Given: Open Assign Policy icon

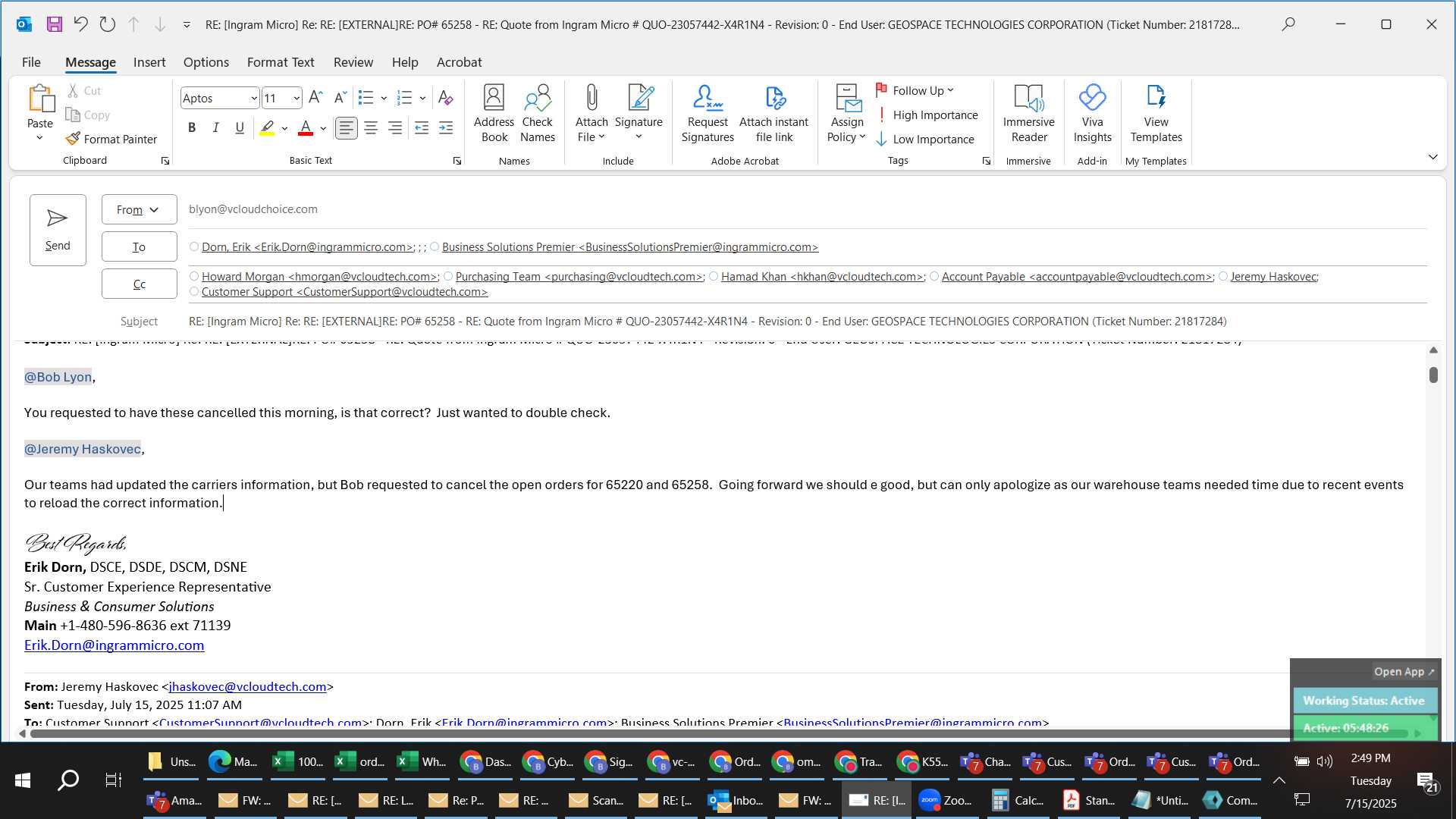Looking at the screenshot, I should [846, 114].
